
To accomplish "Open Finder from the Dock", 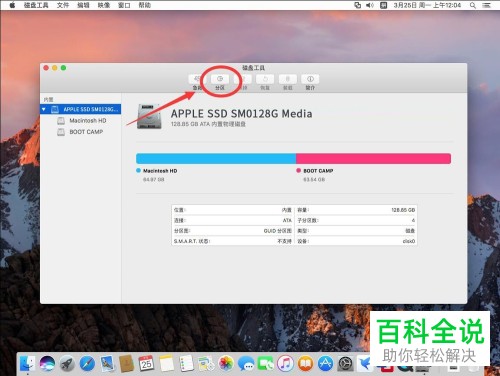I will click(x=28, y=363).
